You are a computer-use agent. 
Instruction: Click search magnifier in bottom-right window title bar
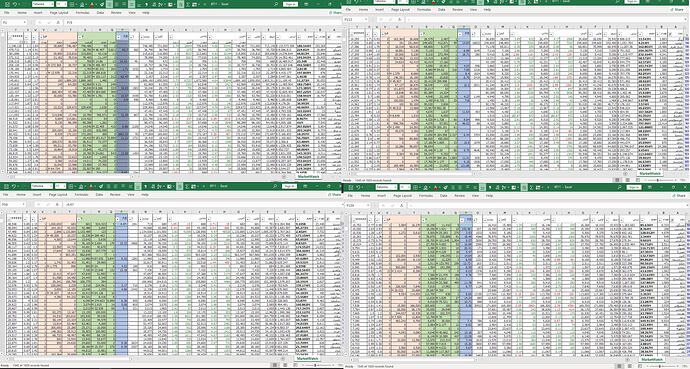point(620,187)
